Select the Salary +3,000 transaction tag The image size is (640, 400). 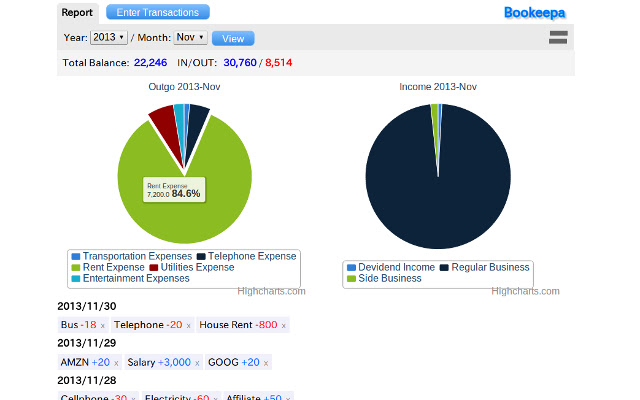(159, 363)
